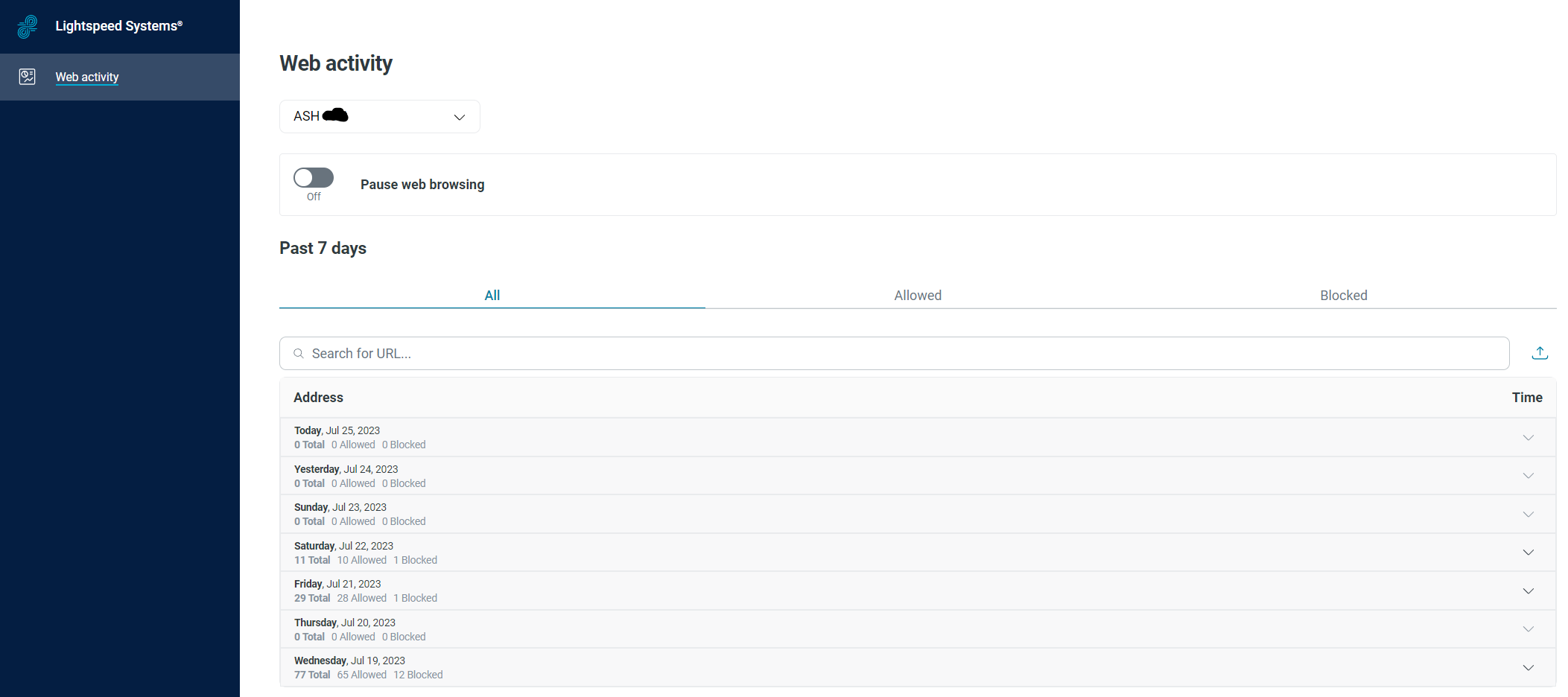Expand Sunday, Jul 23 activity chevron

pos(1528,515)
